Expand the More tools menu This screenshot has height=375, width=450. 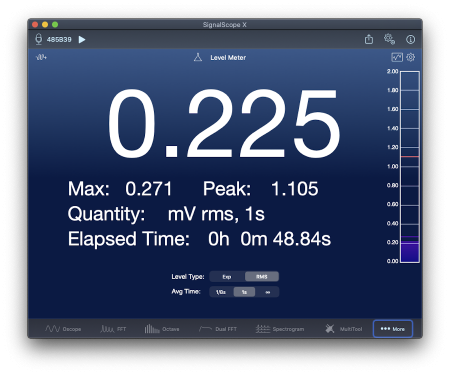393,329
